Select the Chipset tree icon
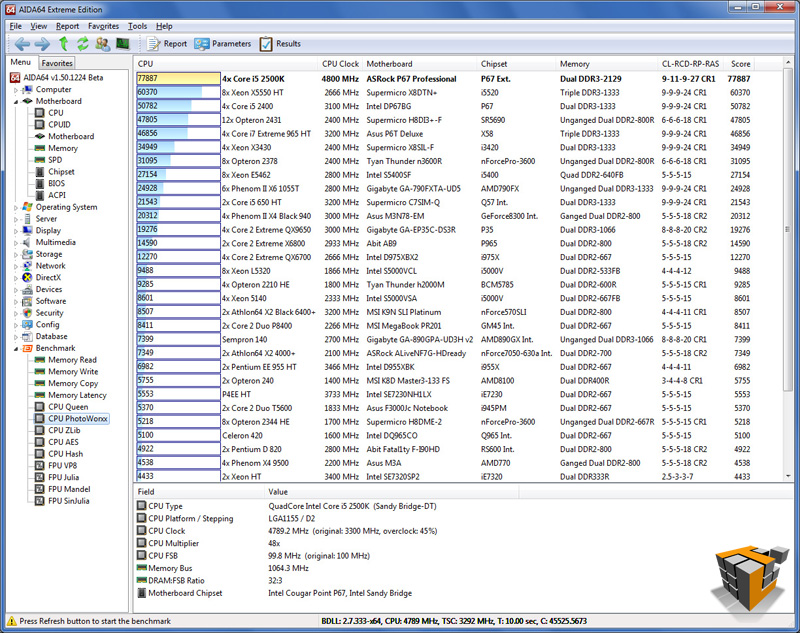 40,172
